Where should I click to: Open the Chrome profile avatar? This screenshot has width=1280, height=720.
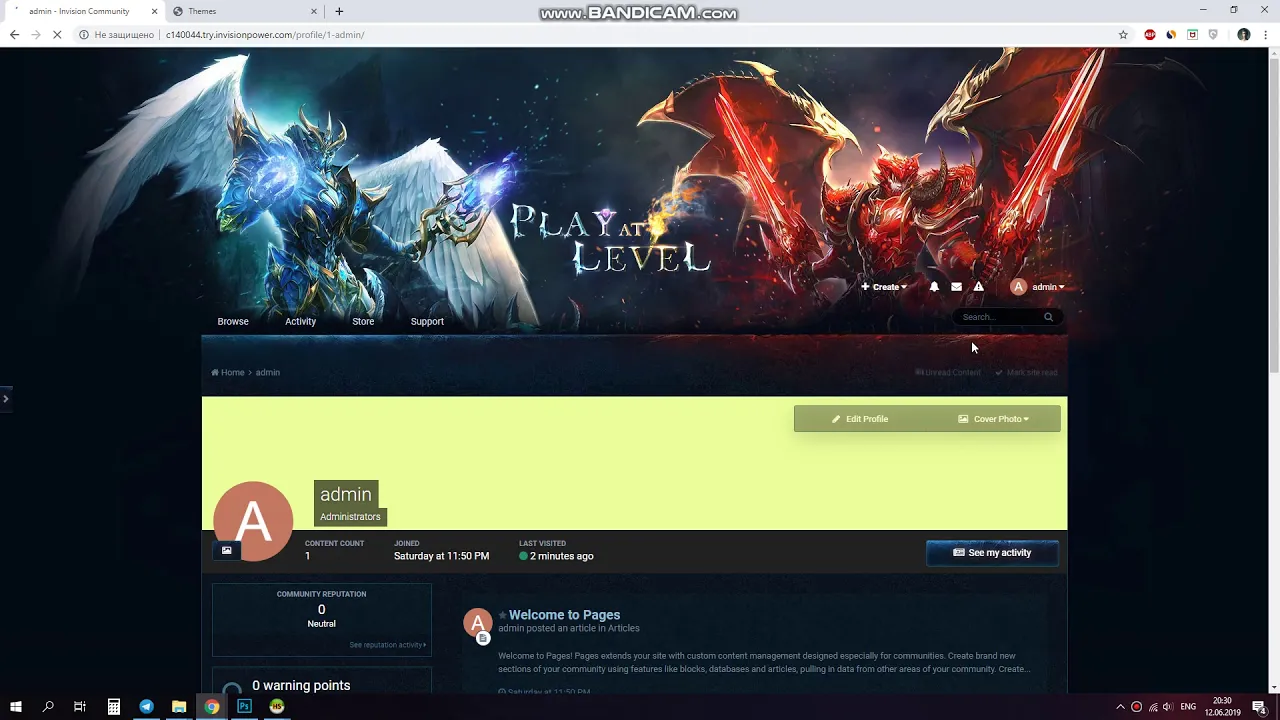(x=1244, y=35)
